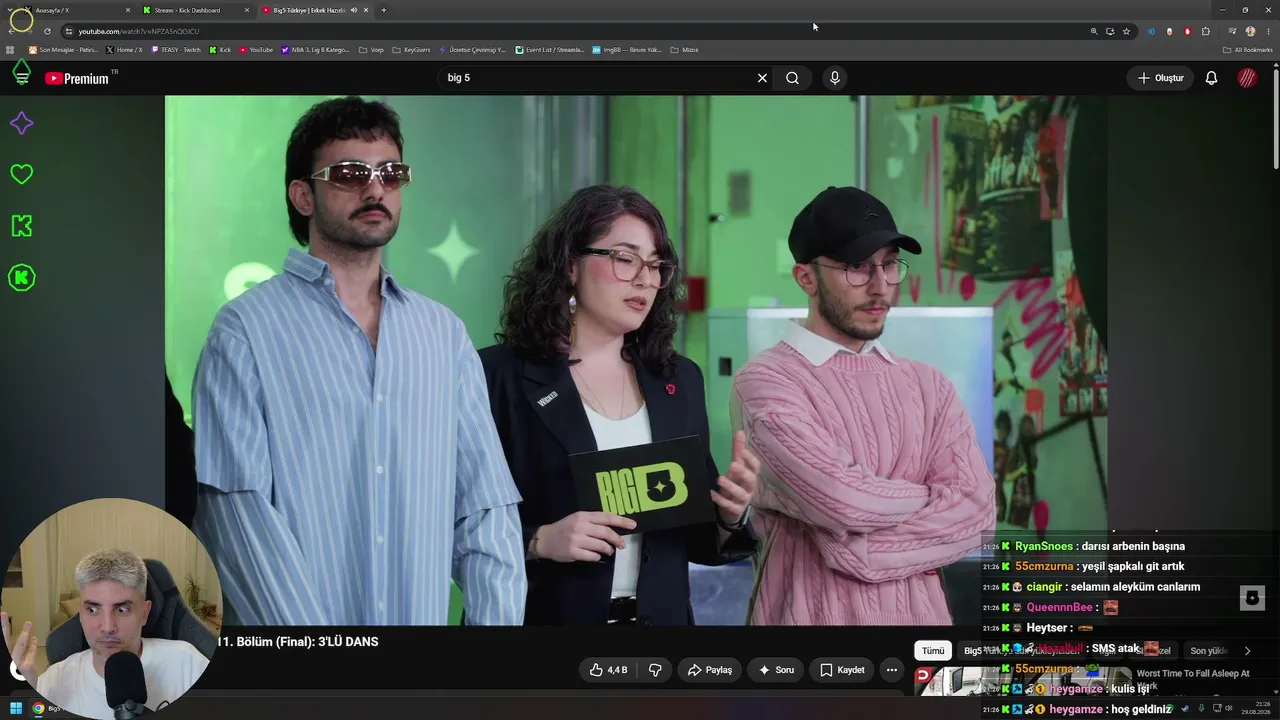Open Chrome from the Windows taskbar

39,709
